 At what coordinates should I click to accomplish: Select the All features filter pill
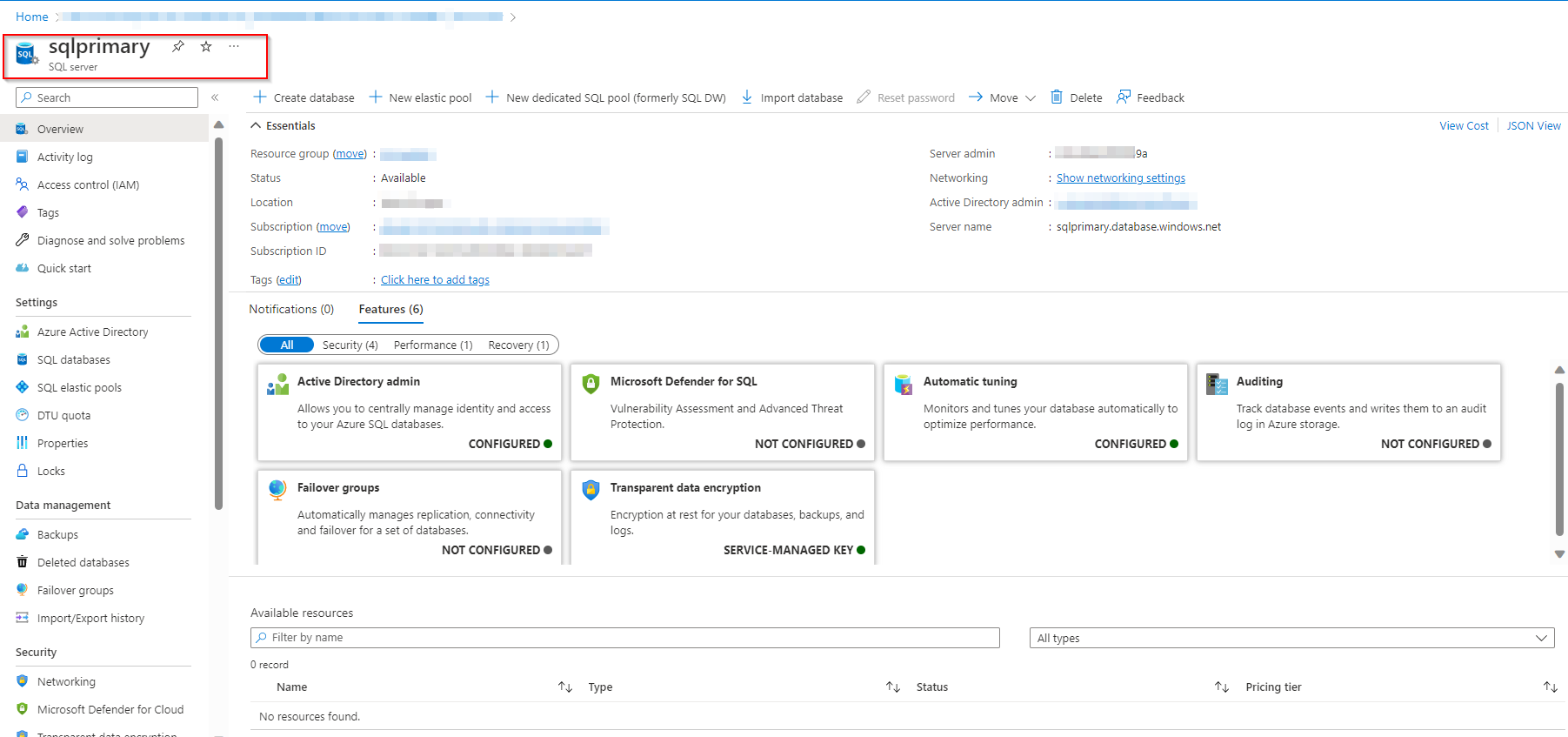point(287,345)
